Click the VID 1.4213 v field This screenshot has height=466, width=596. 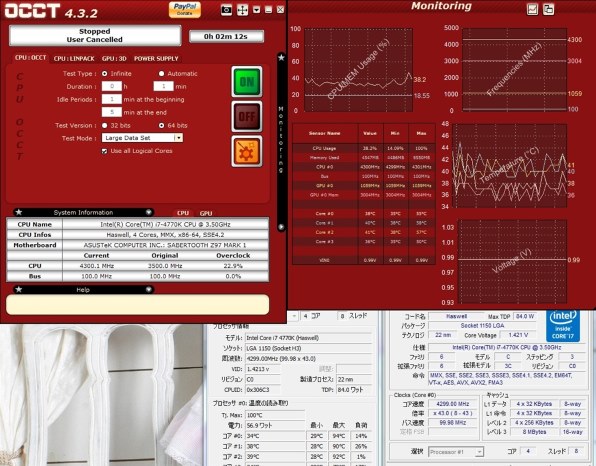[263, 369]
